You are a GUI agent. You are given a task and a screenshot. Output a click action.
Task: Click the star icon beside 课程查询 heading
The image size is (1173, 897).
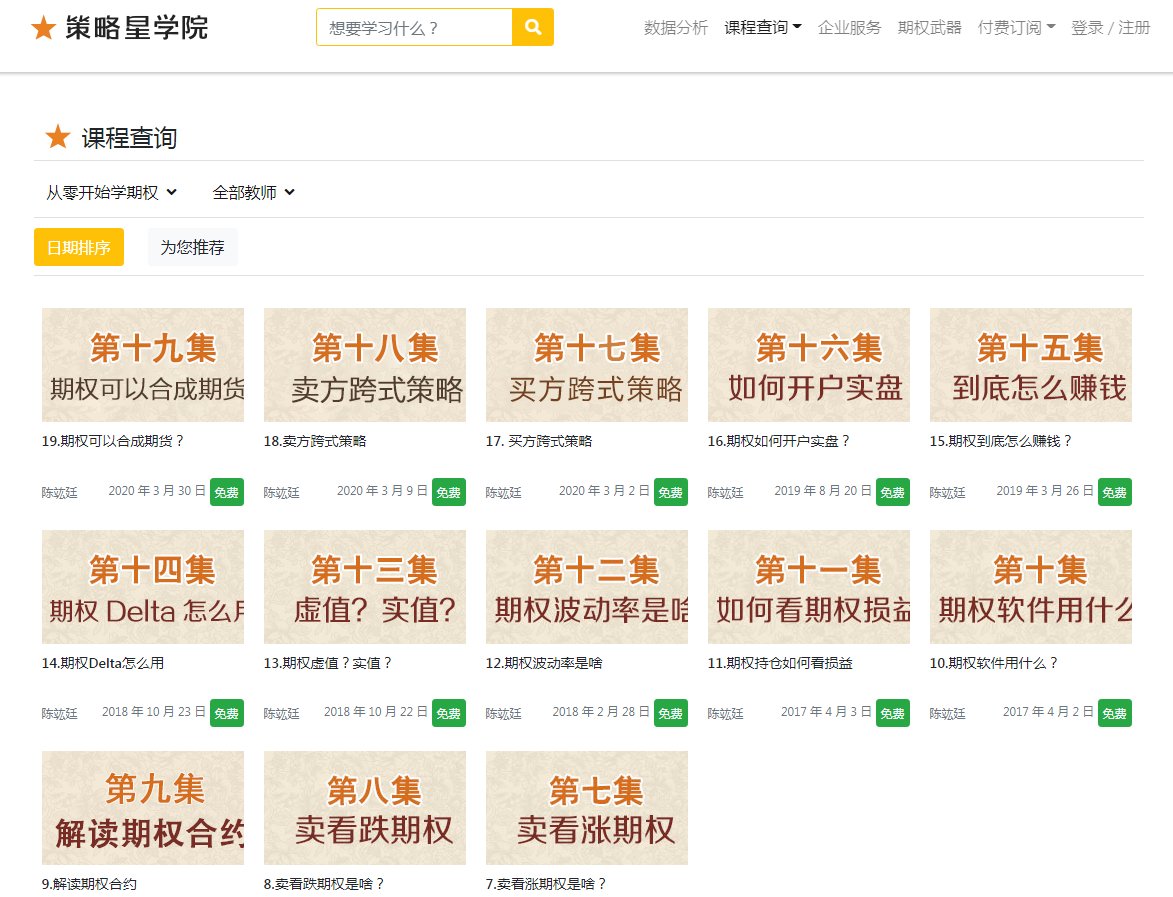pyautogui.click(x=57, y=137)
